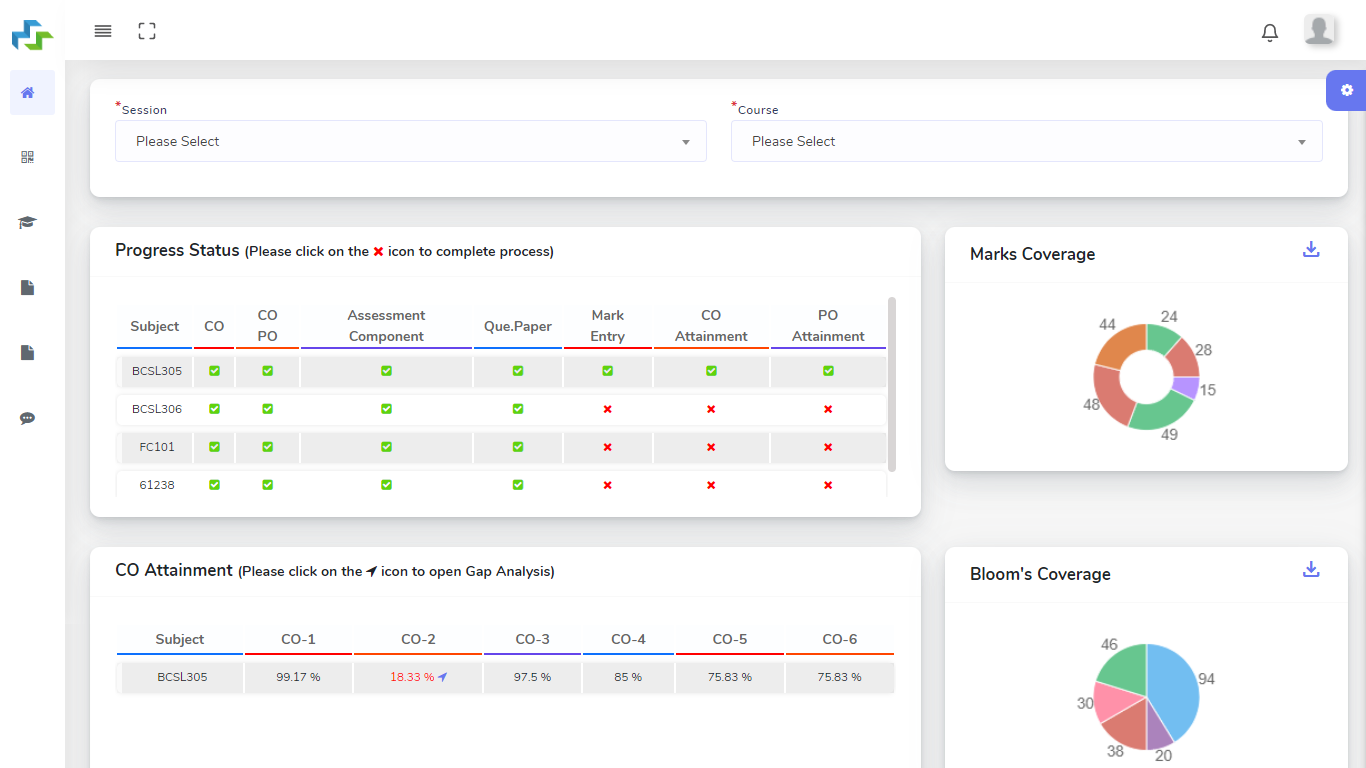Screen dimensions: 1366x768
Task: Go to Home in sidebar
Action: point(28,93)
